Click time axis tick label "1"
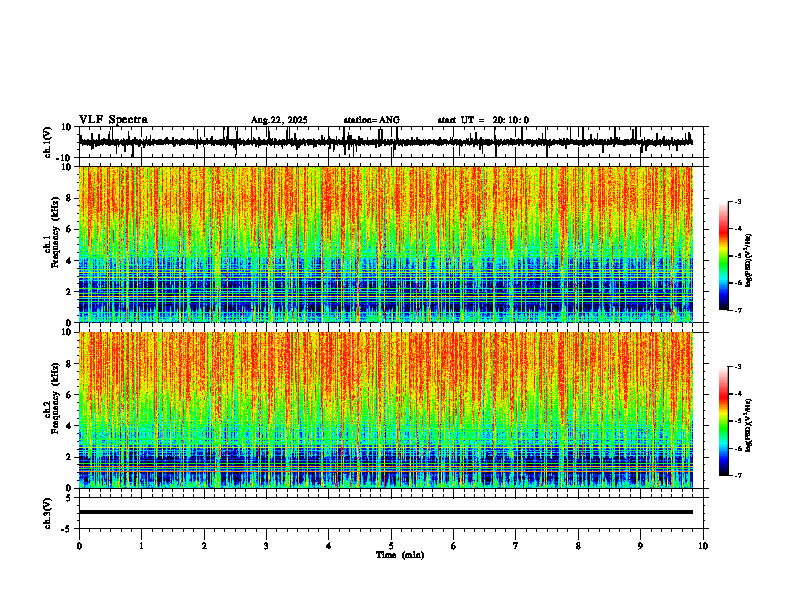The width and height of the screenshot is (792, 612). [x=141, y=546]
